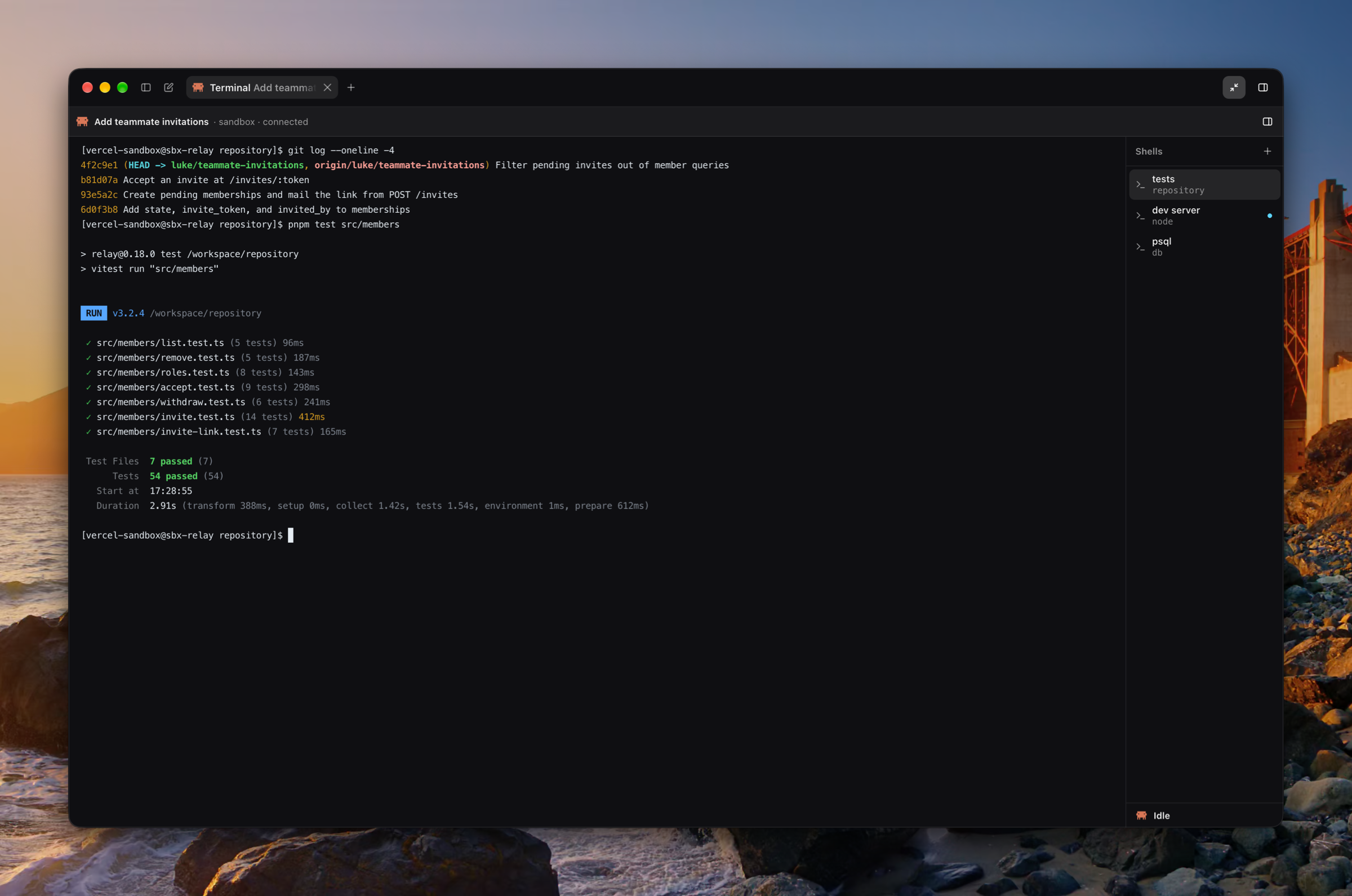The width and height of the screenshot is (1352, 896).
Task: Click src/members/roles.test.ts result line
Action: pos(200,373)
